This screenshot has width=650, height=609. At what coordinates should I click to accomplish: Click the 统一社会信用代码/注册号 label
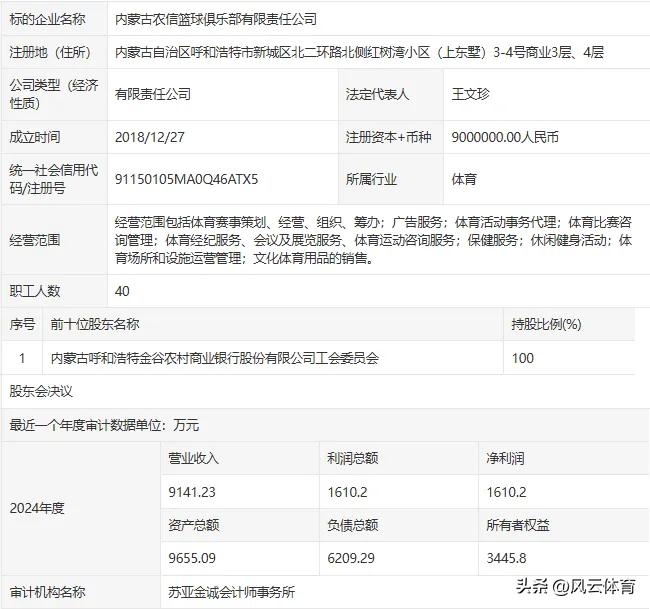(x=54, y=179)
